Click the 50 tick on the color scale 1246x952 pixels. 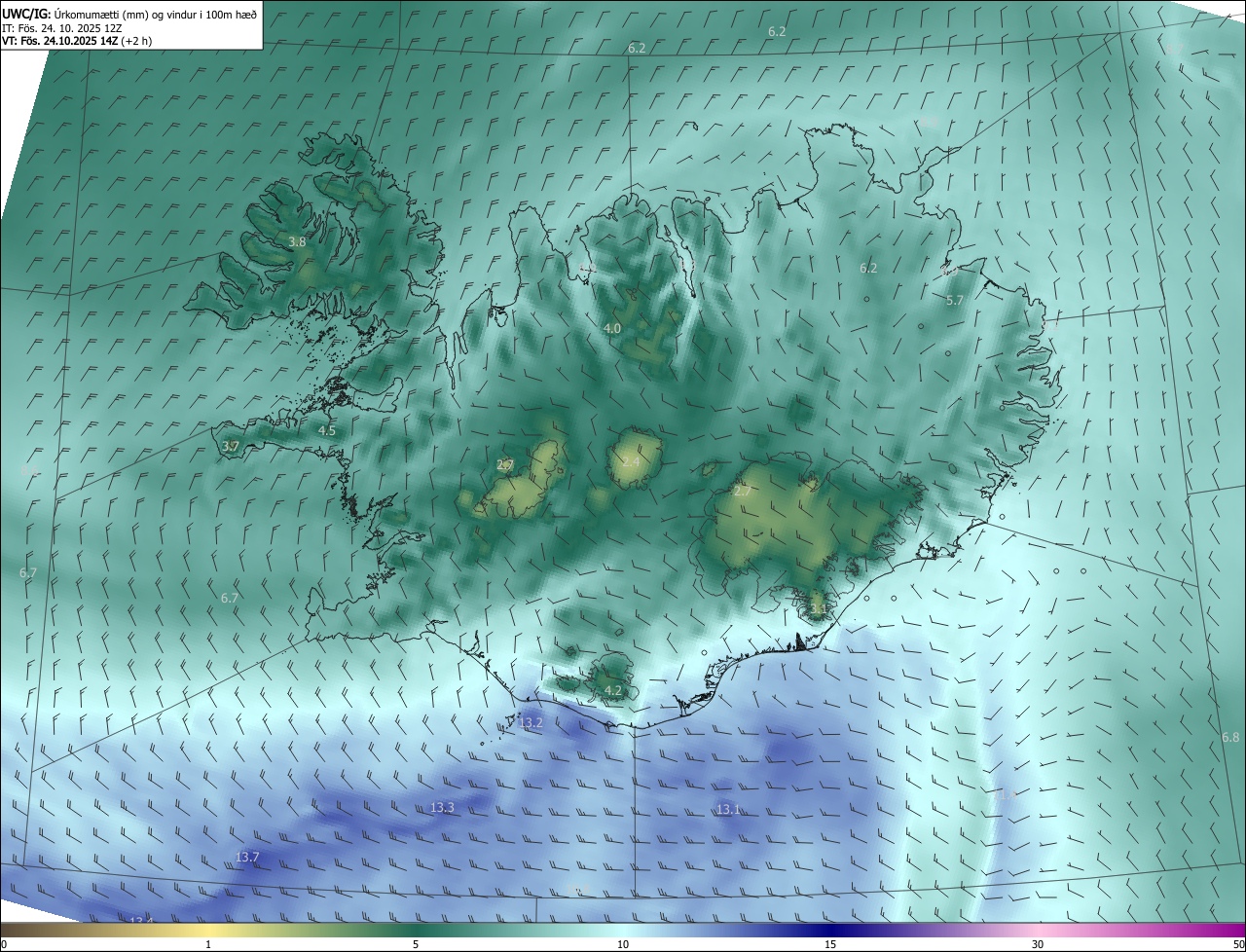coord(1238,944)
